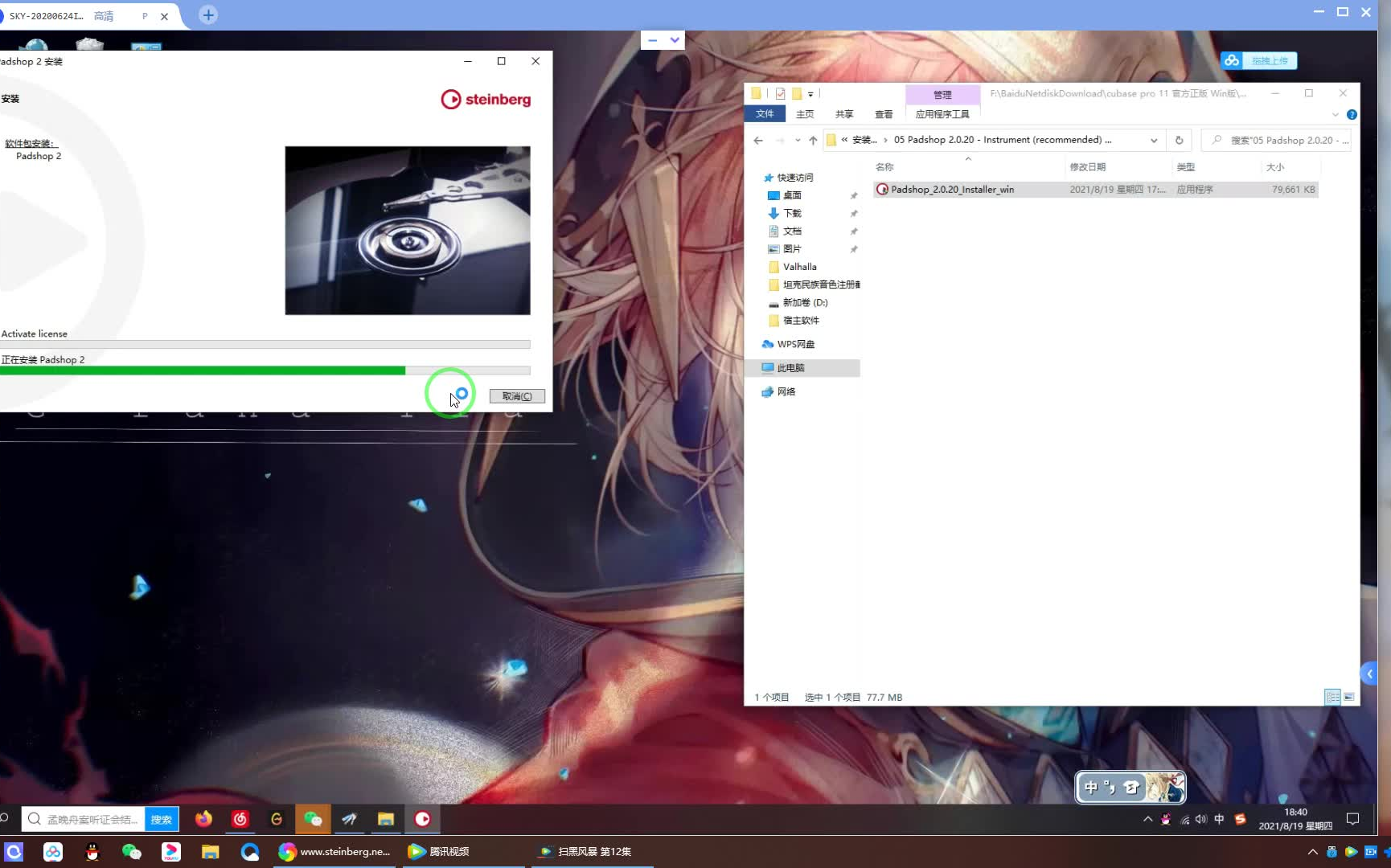Open recent locations dropdown in Explorer
The image size is (1391, 868).
point(798,140)
